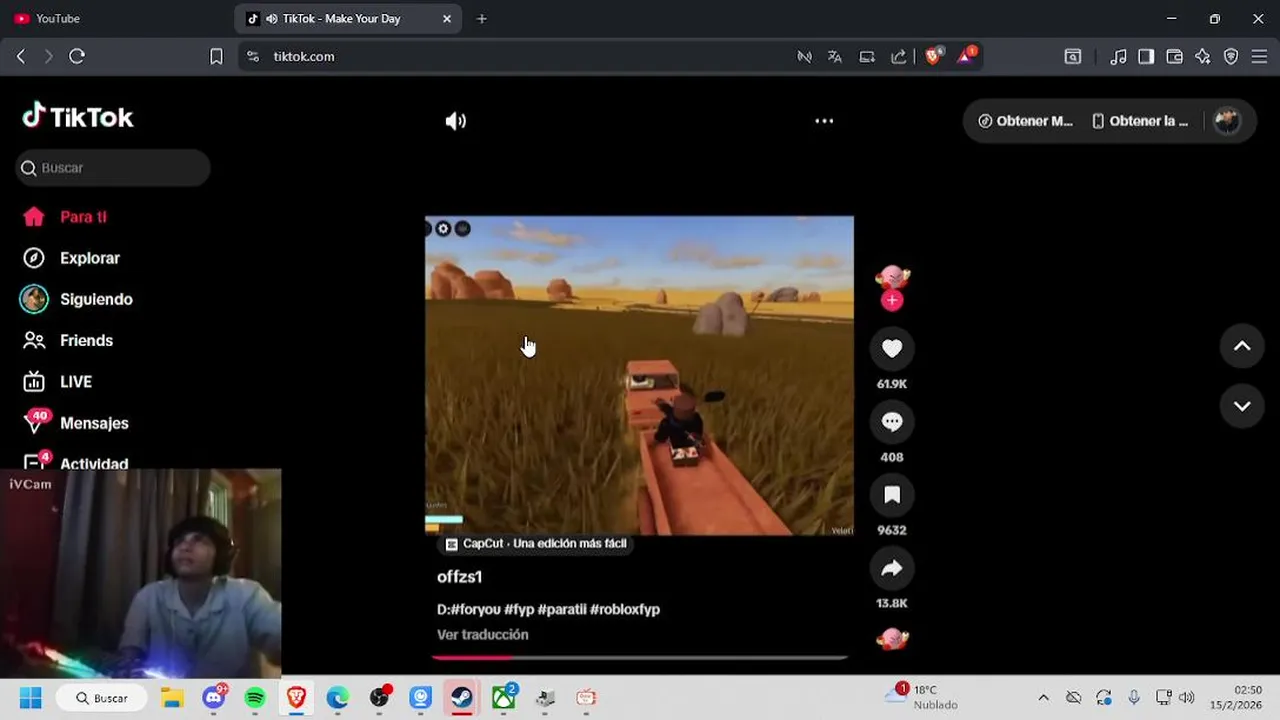
Task: Click the Obtener la... app button
Action: tap(1140, 121)
